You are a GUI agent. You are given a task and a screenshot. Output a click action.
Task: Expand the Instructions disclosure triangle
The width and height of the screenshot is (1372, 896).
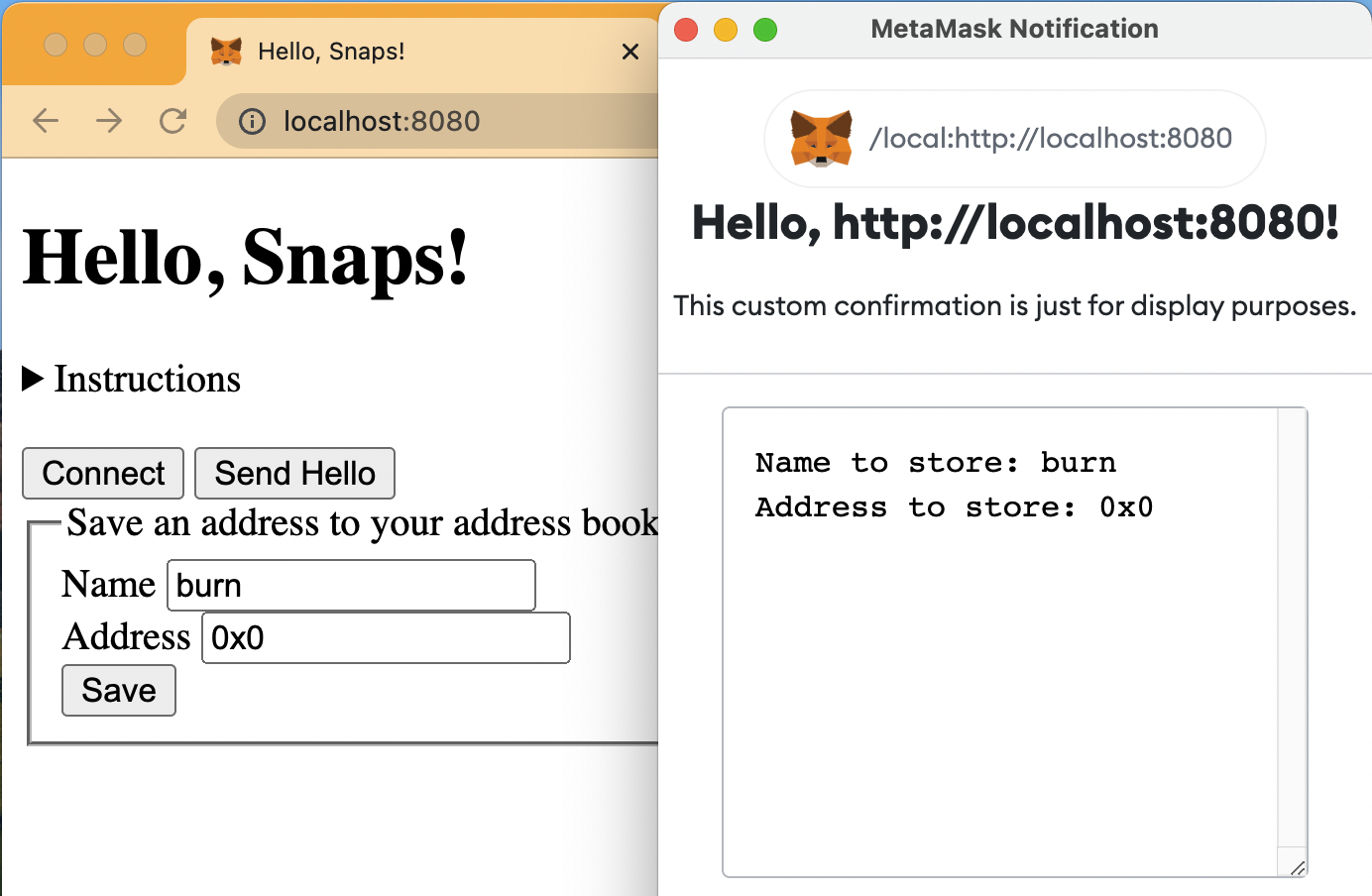click(x=33, y=379)
